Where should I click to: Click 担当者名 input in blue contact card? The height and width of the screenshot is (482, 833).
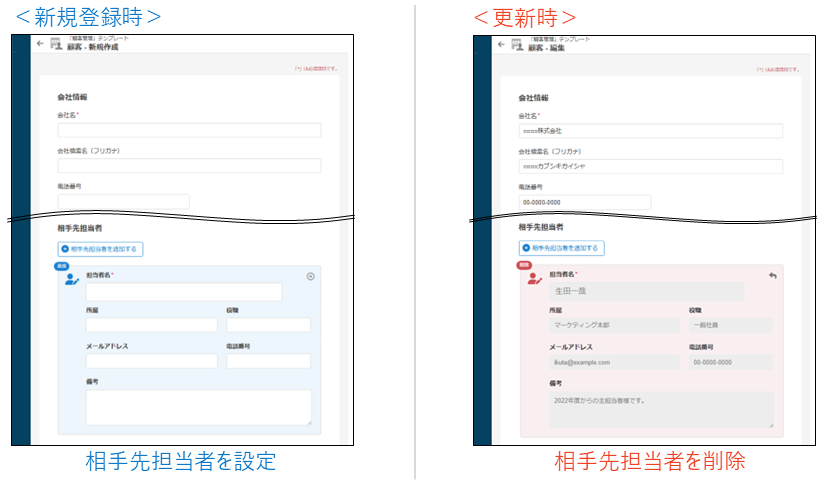click(184, 292)
